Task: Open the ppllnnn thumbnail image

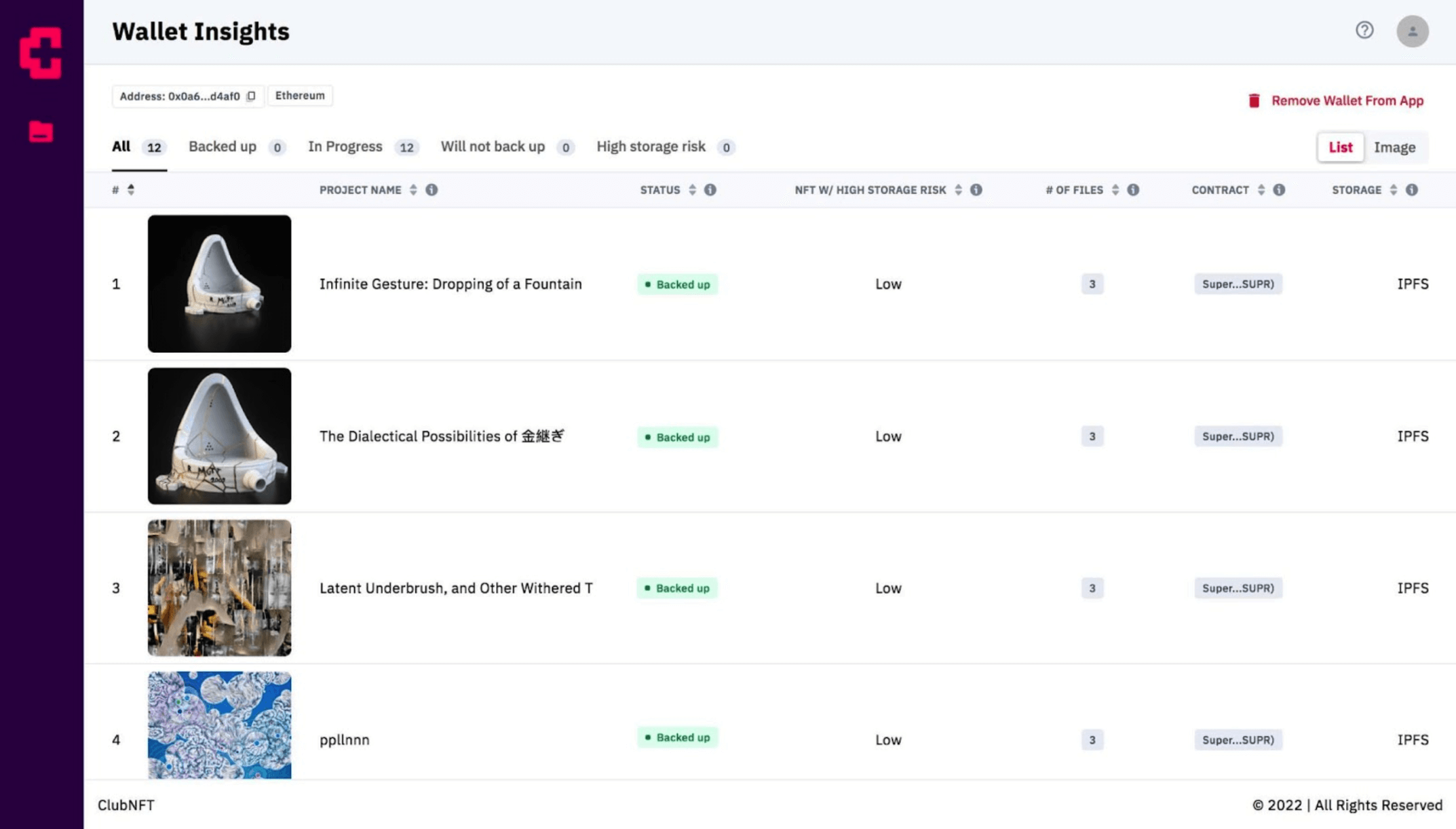Action: [x=219, y=725]
